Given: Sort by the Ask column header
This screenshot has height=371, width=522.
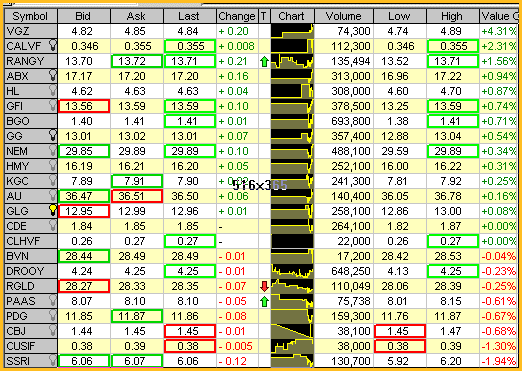Looking at the screenshot, I should [137, 16].
